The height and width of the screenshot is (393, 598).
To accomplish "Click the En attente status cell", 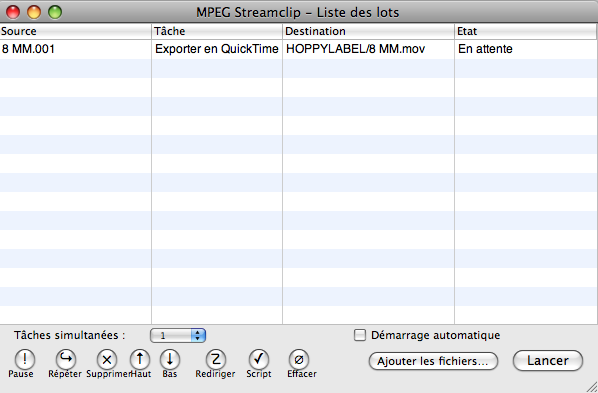I will (526, 49).
